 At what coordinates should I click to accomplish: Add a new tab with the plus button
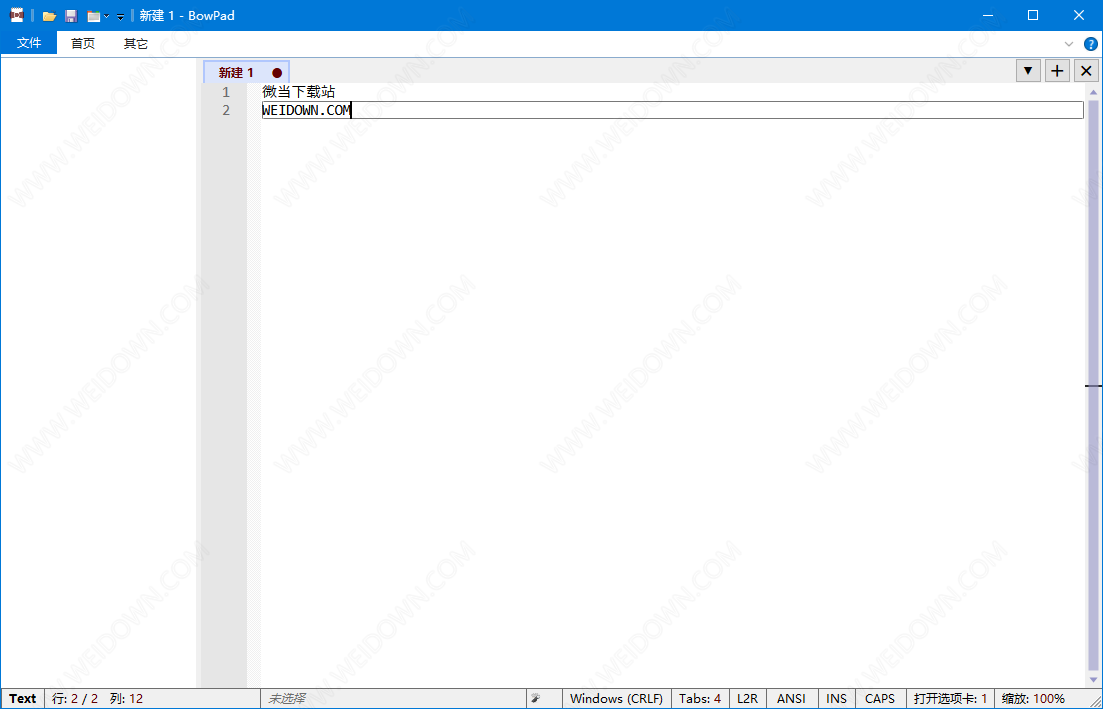tap(1057, 70)
